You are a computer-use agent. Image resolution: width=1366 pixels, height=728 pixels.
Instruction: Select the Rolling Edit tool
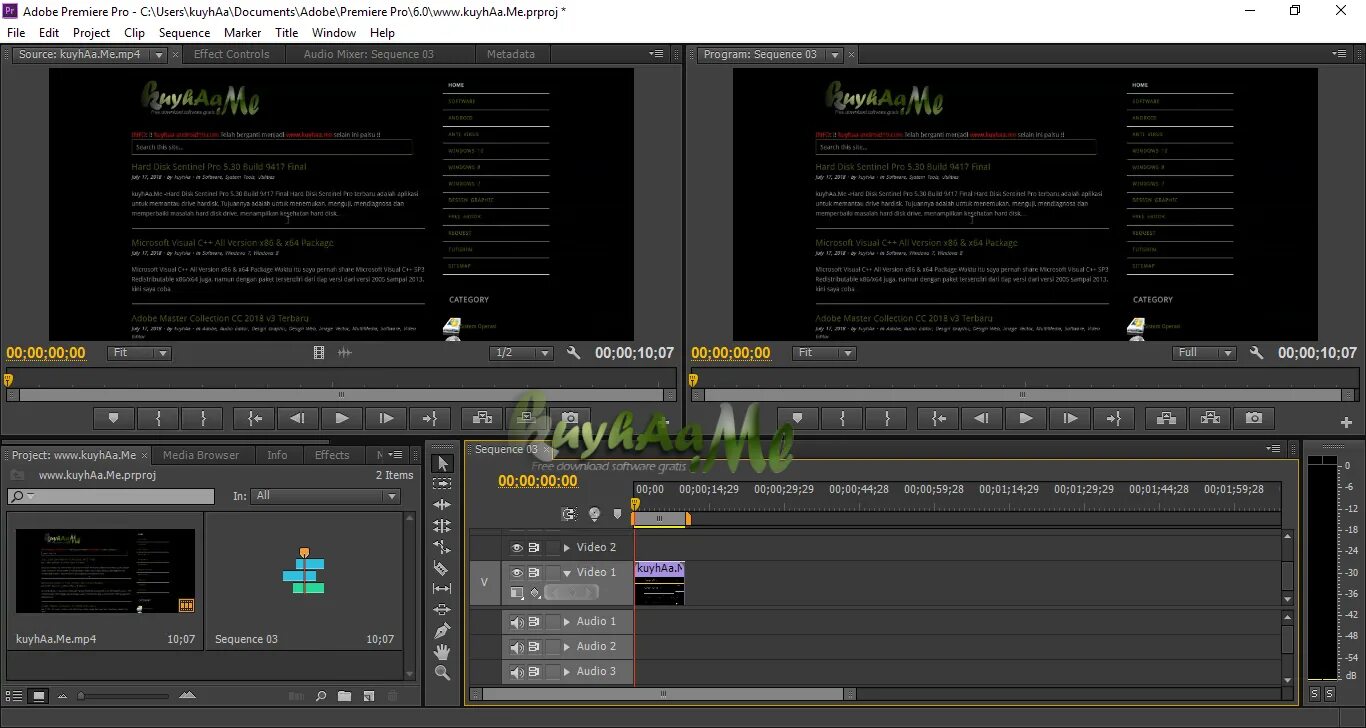point(442,526)
